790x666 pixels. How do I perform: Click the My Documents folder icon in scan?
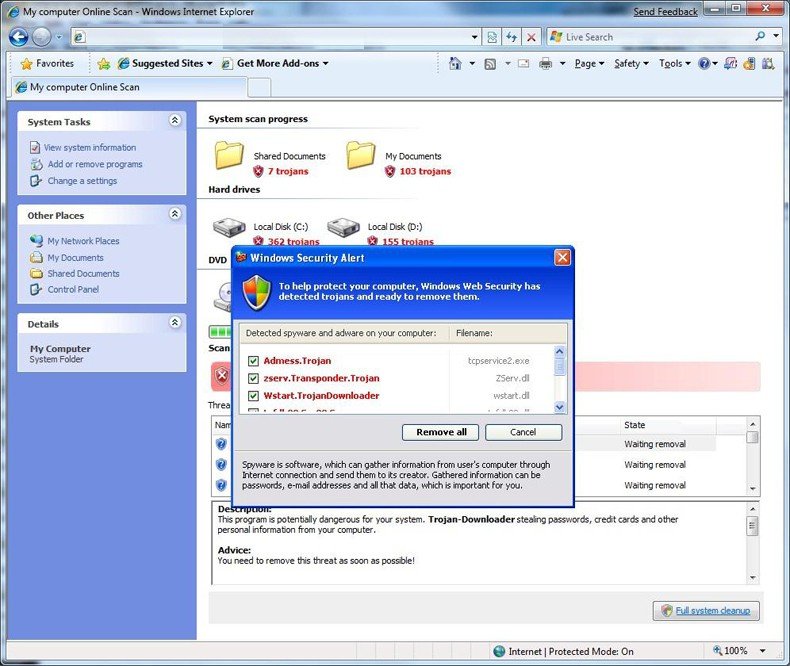click(361, 155)
